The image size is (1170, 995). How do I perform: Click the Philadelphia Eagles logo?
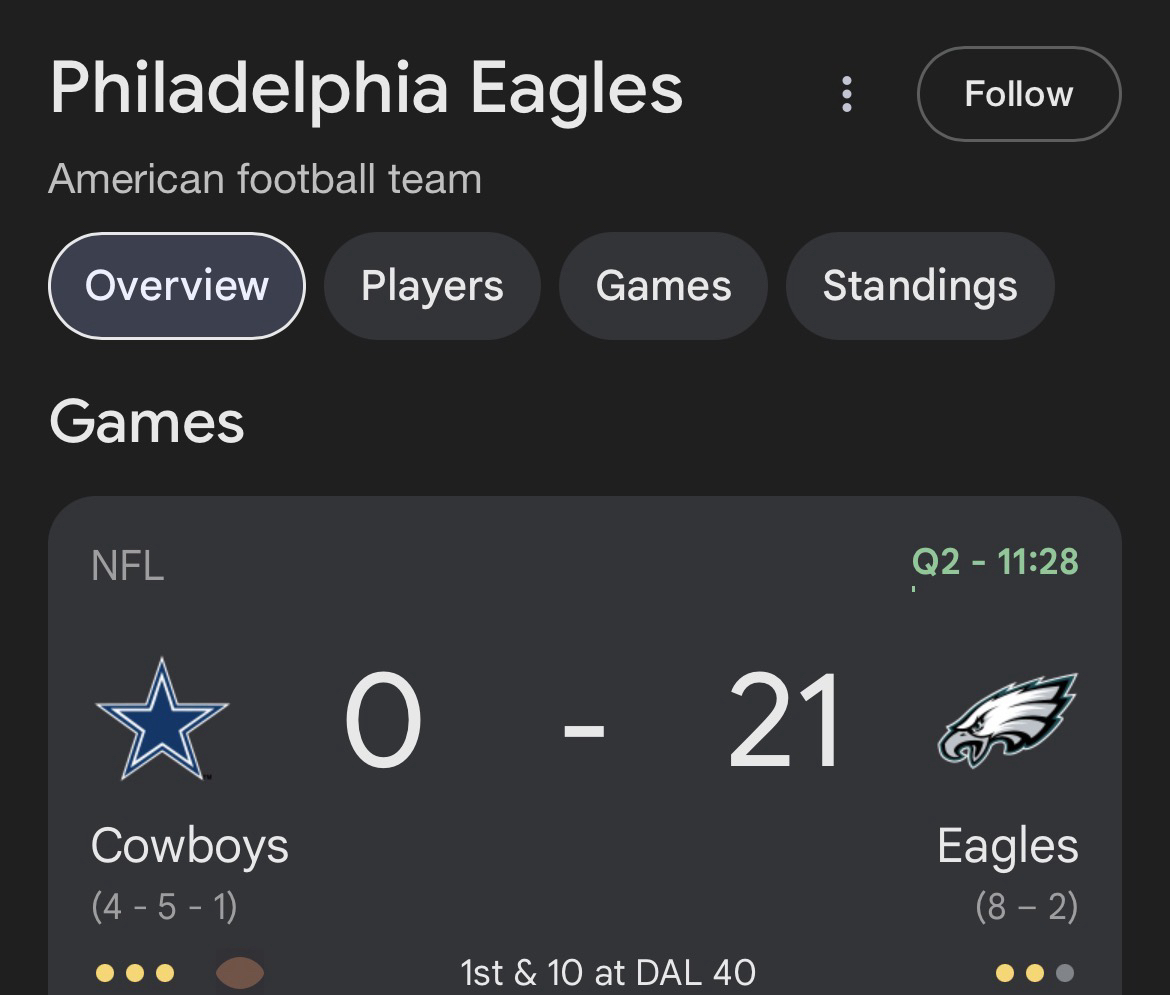coord(1007,720)
